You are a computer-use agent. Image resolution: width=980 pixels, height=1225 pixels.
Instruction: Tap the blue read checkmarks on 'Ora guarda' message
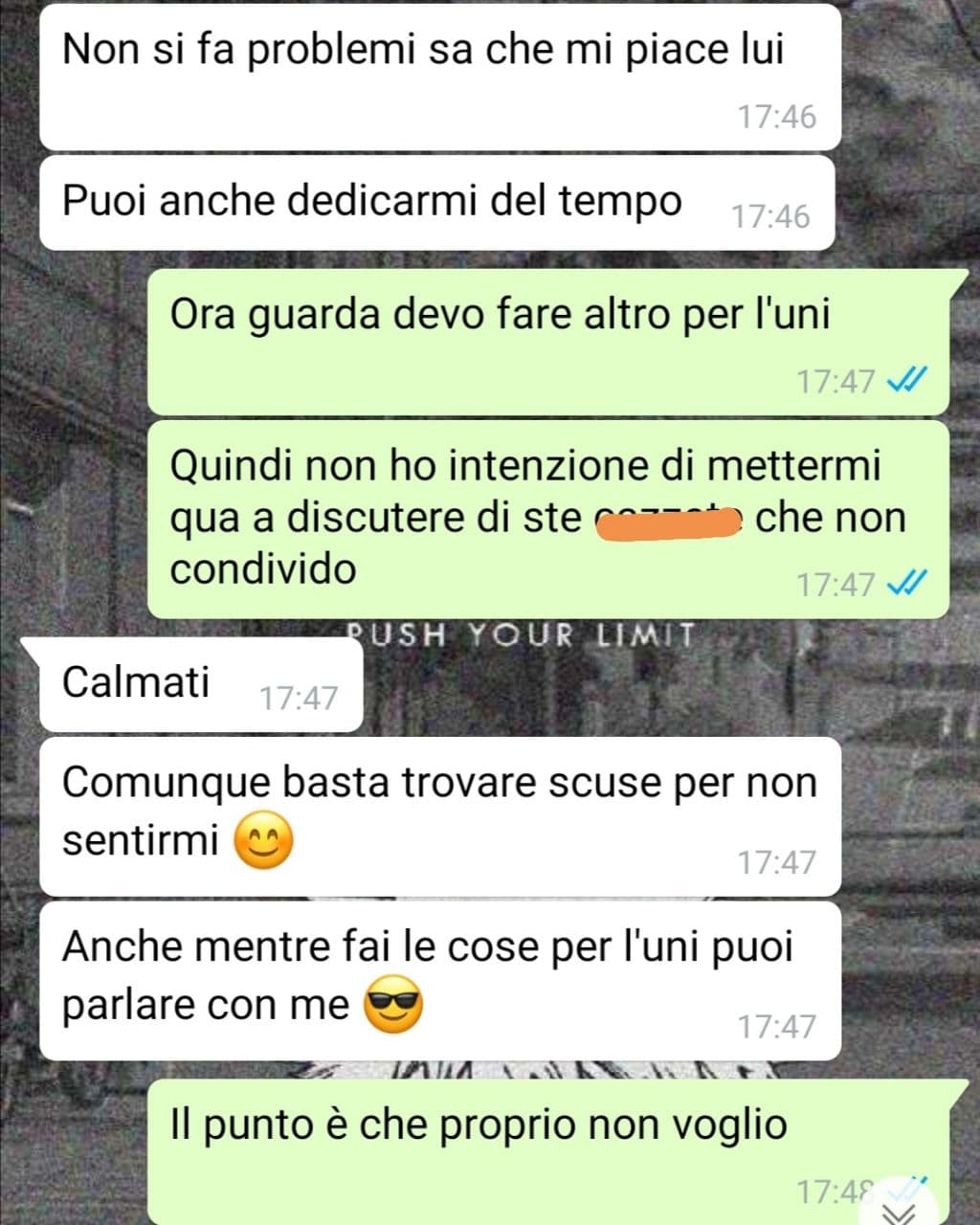pyautogui.click(x=906, y=381)
